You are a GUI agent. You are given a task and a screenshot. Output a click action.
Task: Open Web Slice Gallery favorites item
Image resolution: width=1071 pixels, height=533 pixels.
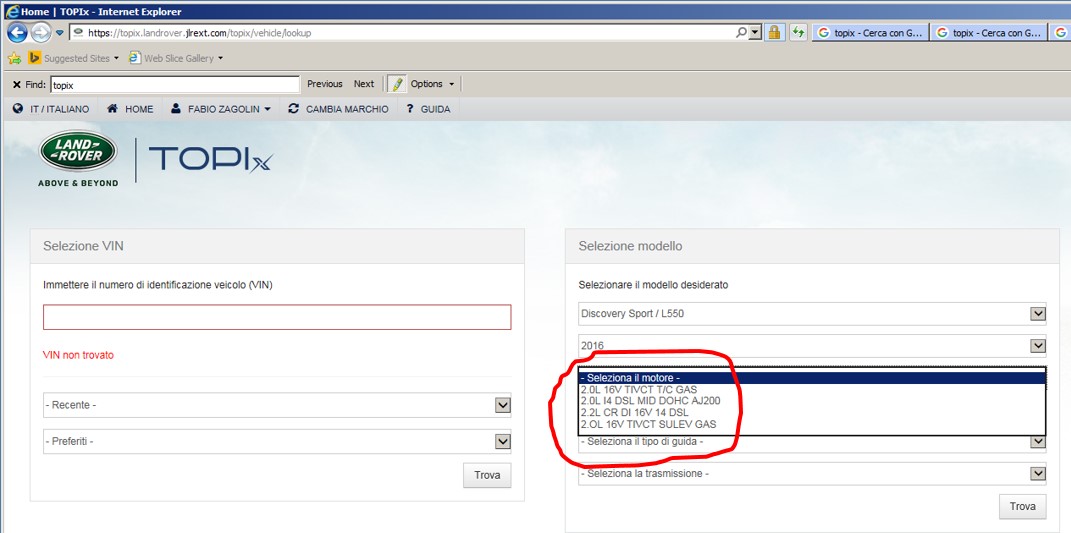pyautogui.click(x=176, y=59)
